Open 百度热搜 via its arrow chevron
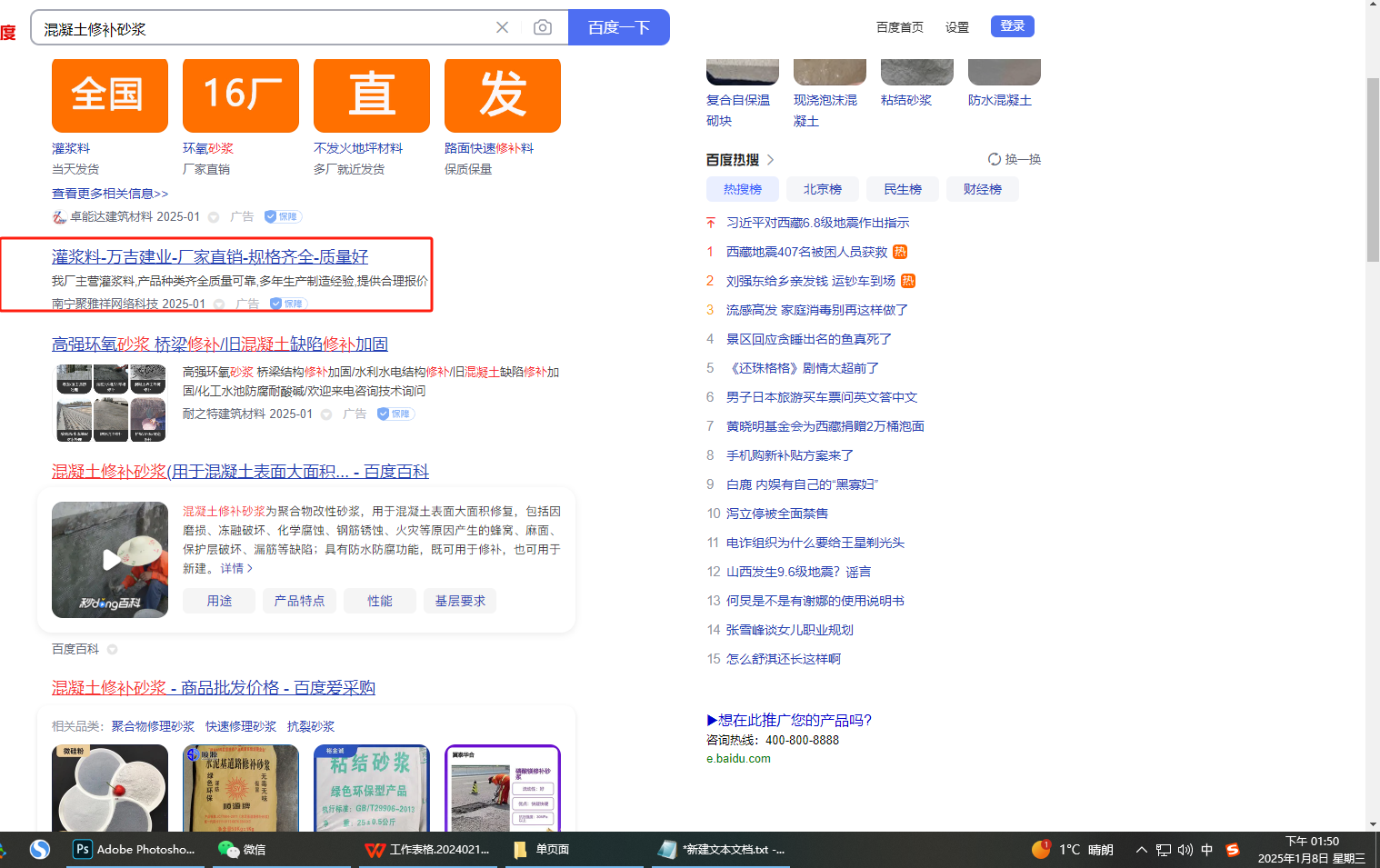This screenshot has width=1380, height=868. pos(771,160)
